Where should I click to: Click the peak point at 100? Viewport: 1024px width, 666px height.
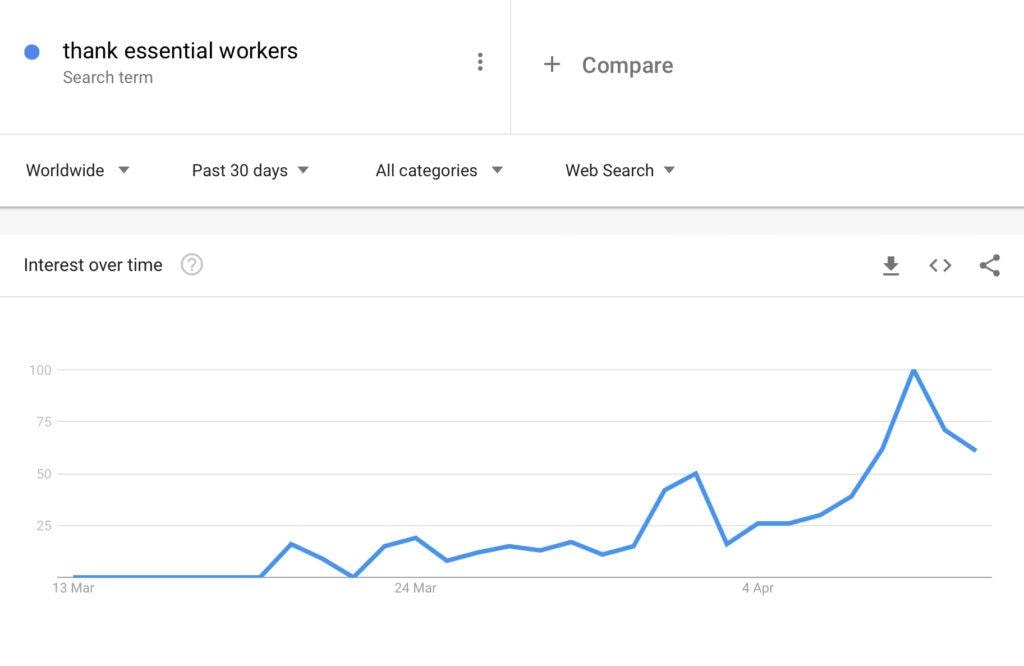[913, 370]
